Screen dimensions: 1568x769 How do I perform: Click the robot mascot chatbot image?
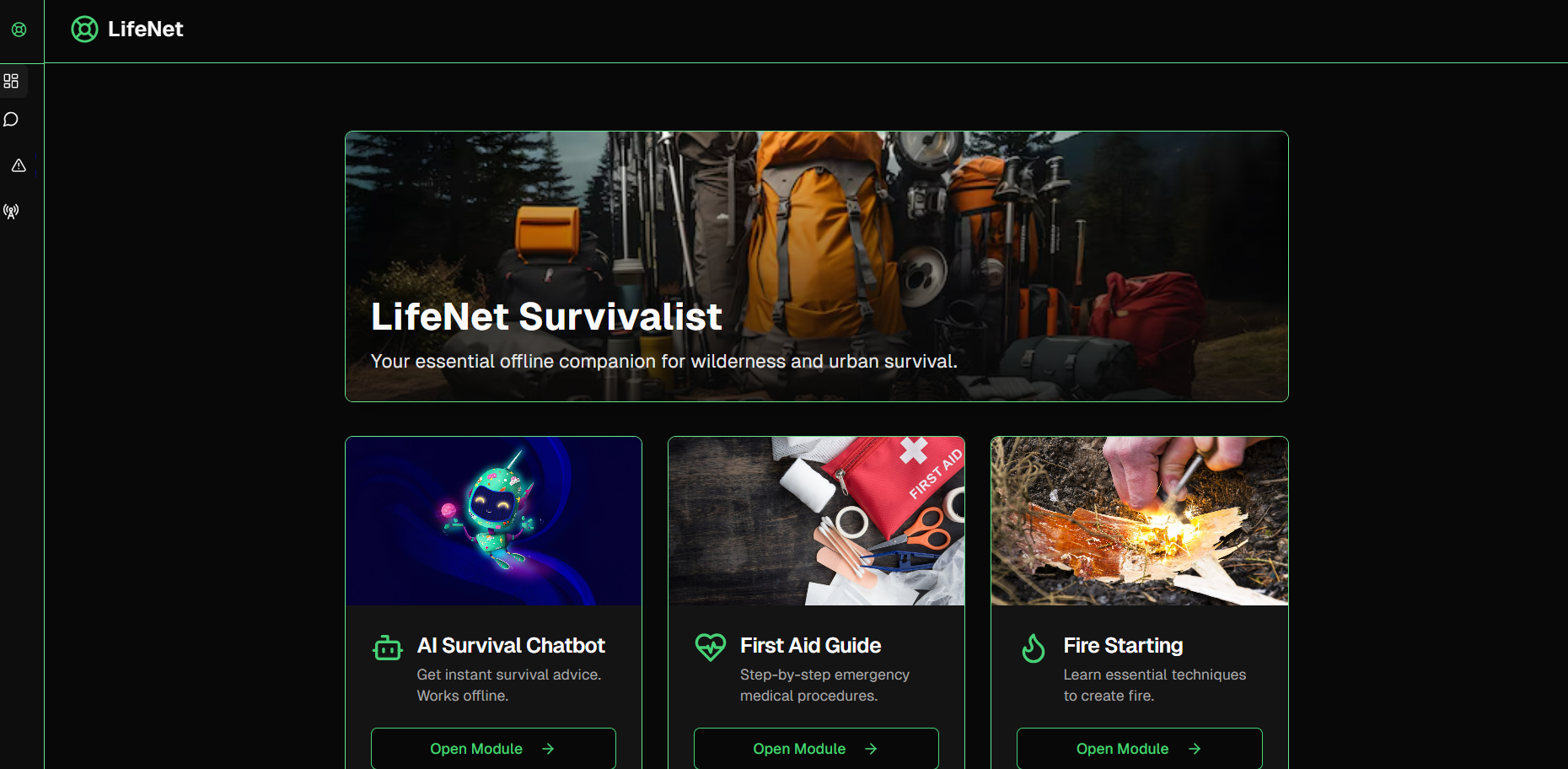click(x=494, y=521)
